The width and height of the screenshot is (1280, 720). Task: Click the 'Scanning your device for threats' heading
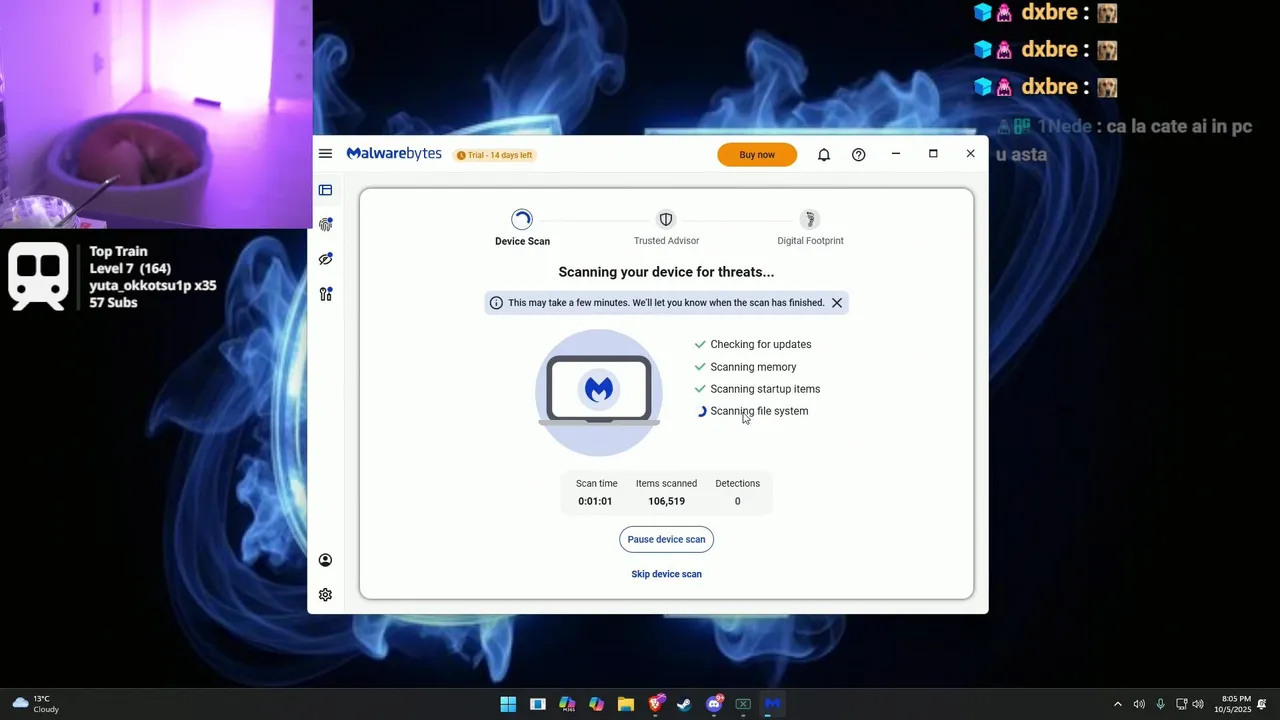pos(666,272)
